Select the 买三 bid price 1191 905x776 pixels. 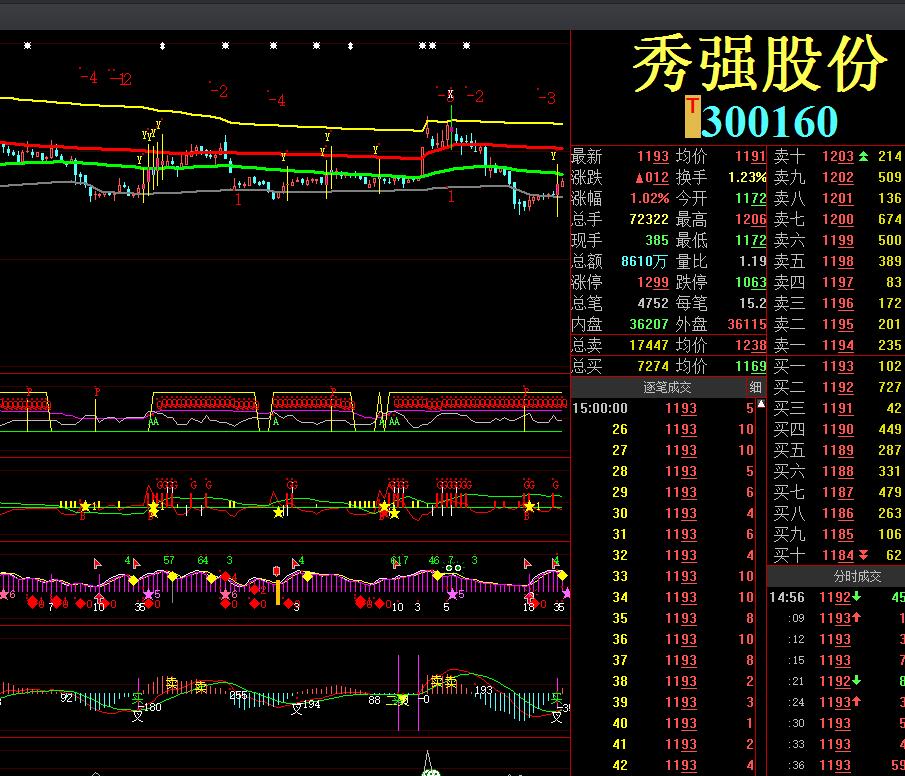(837, 408)
